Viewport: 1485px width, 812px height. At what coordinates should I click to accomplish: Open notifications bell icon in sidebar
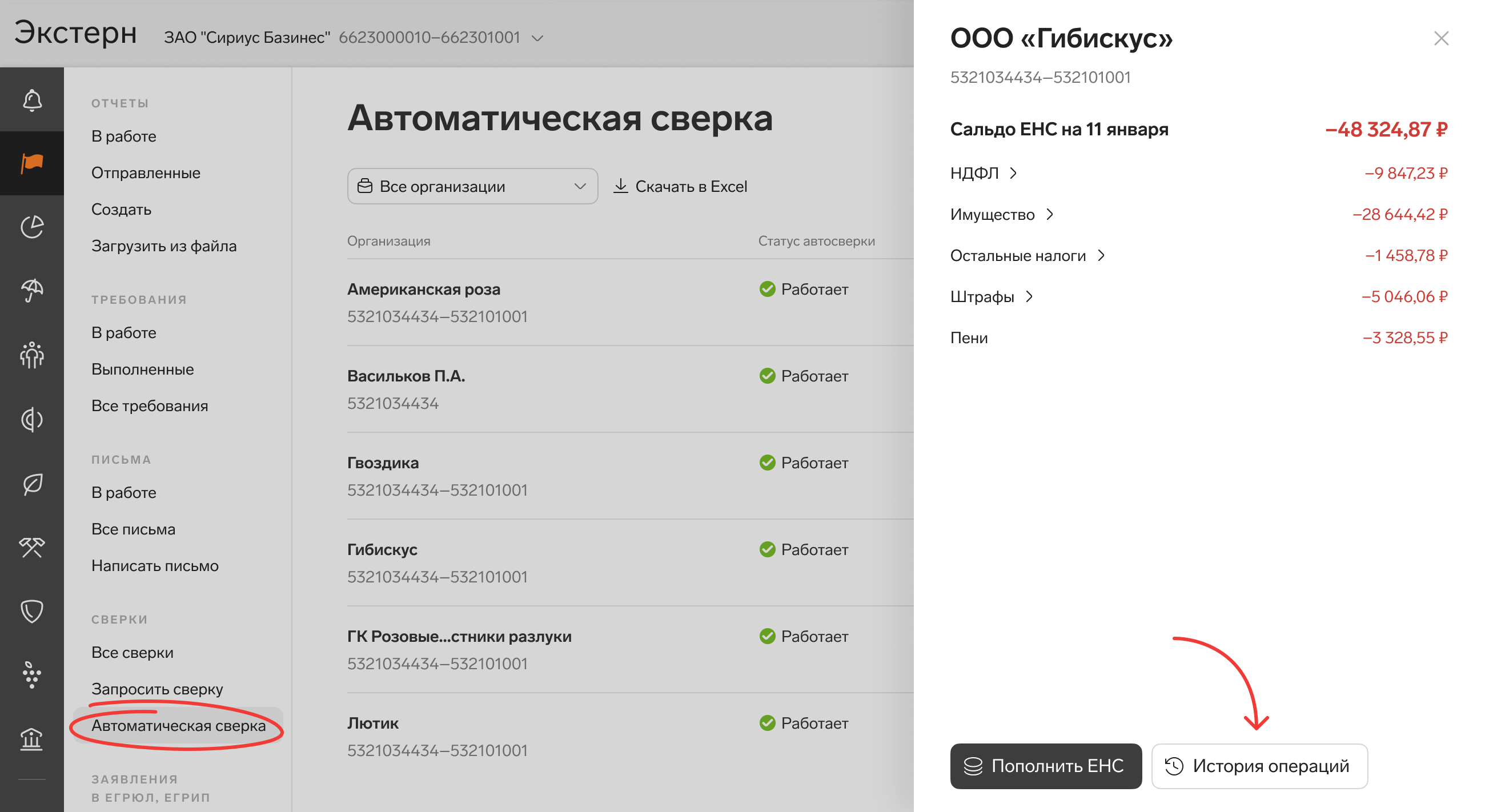[32, 100]
